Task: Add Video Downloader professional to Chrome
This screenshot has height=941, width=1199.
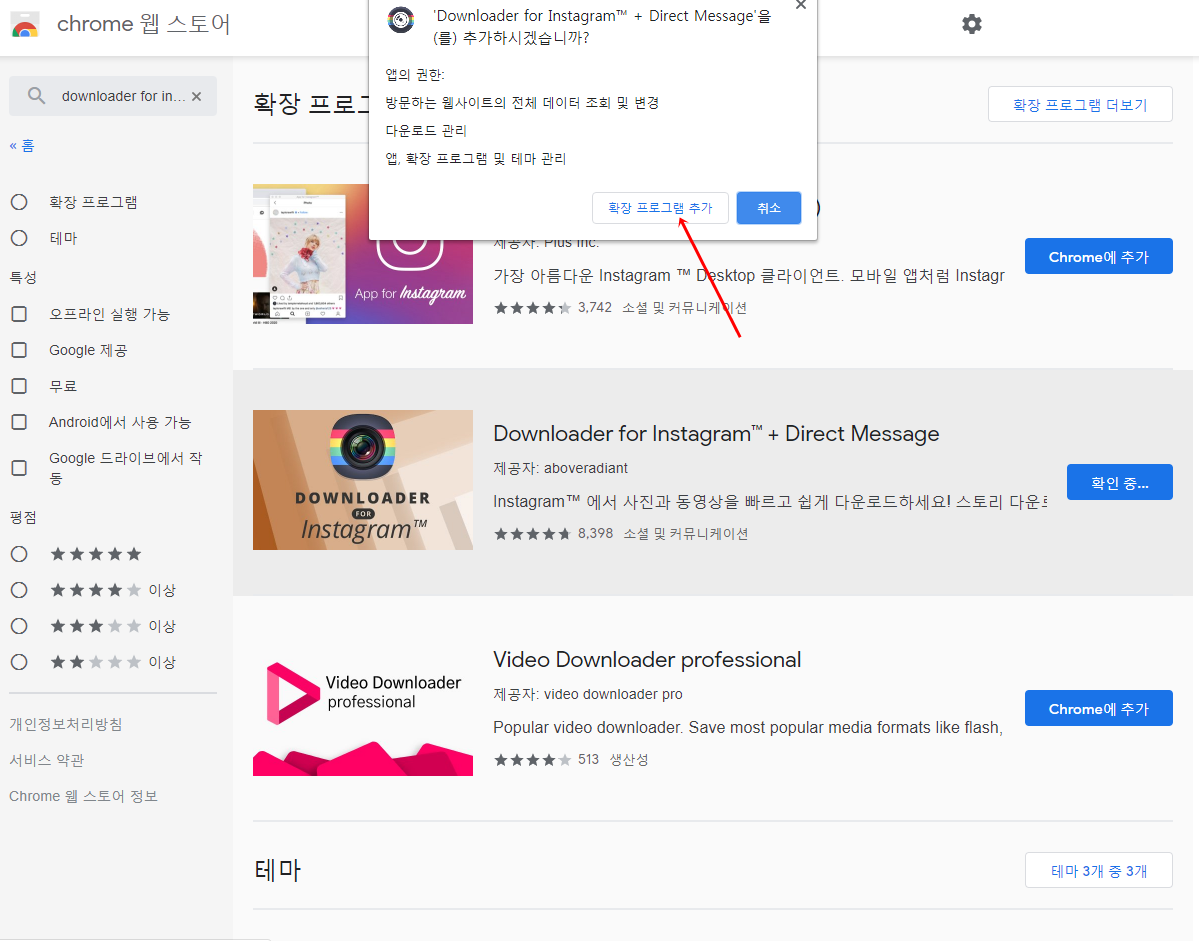Action: 1098,709
